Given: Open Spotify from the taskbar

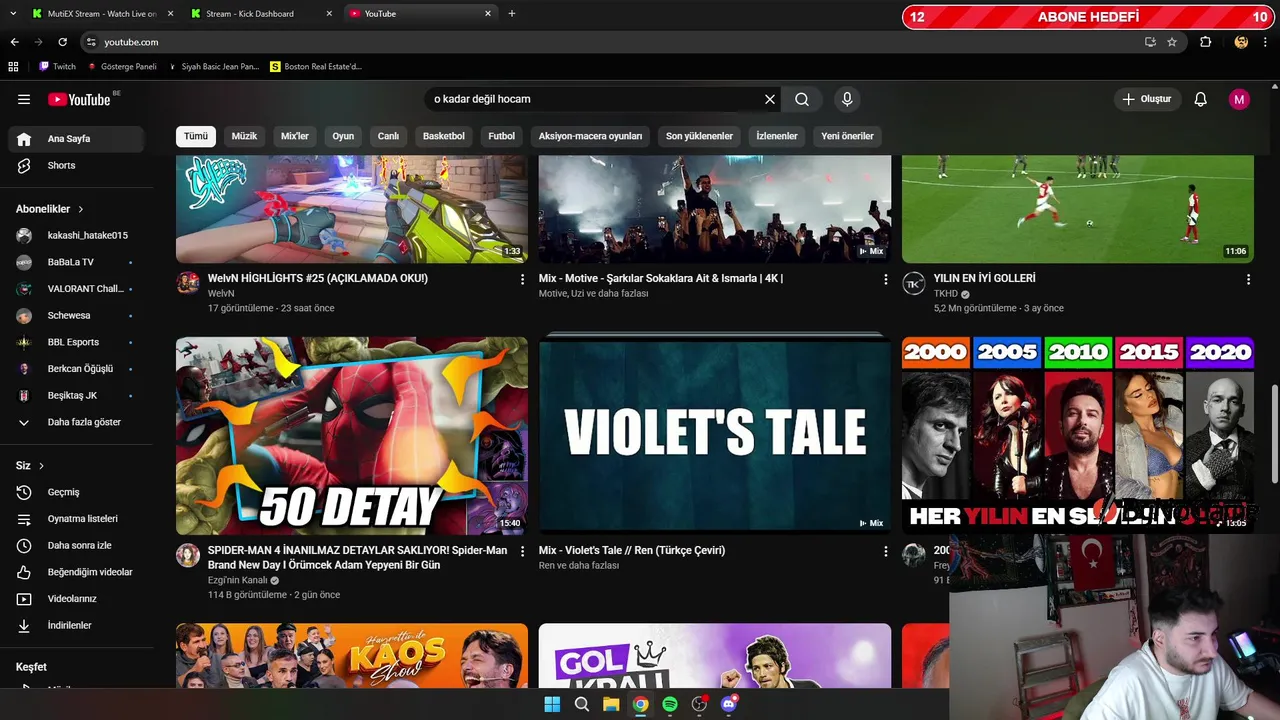Looking at the screenshot, I should tap(670, 704).
